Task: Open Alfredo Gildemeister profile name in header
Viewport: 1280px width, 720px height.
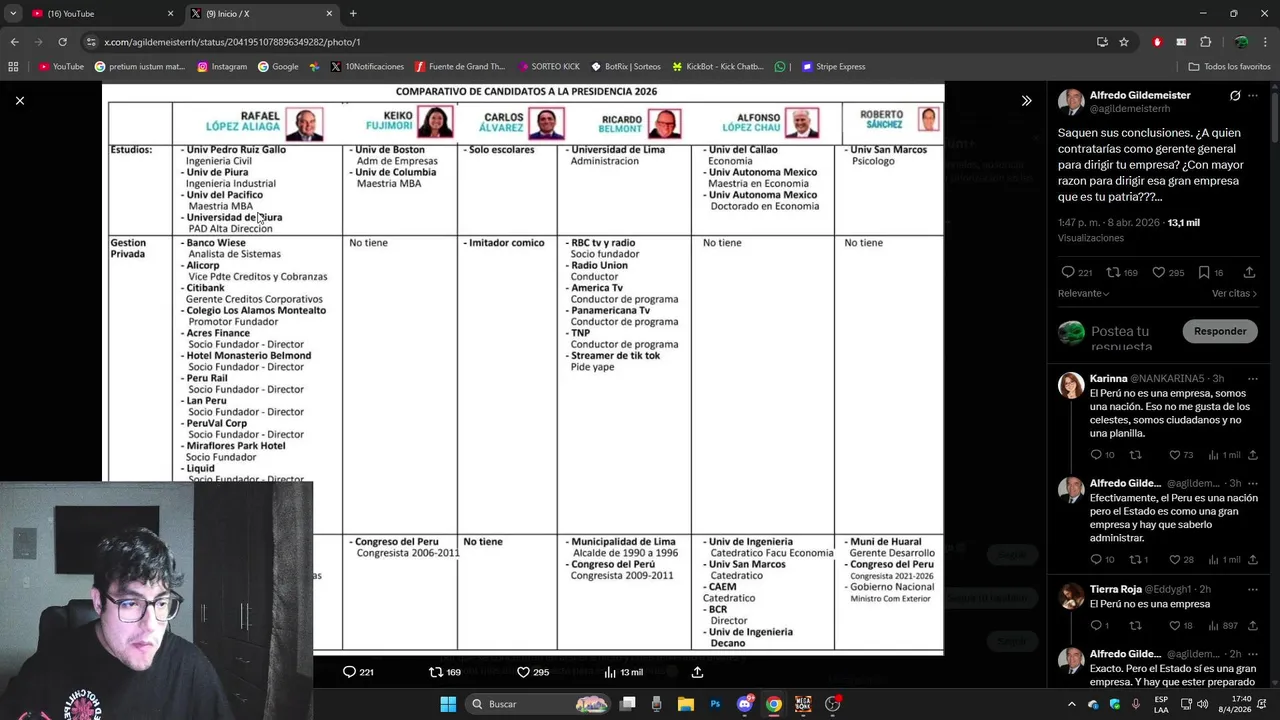Action: tap(1140, 95)
